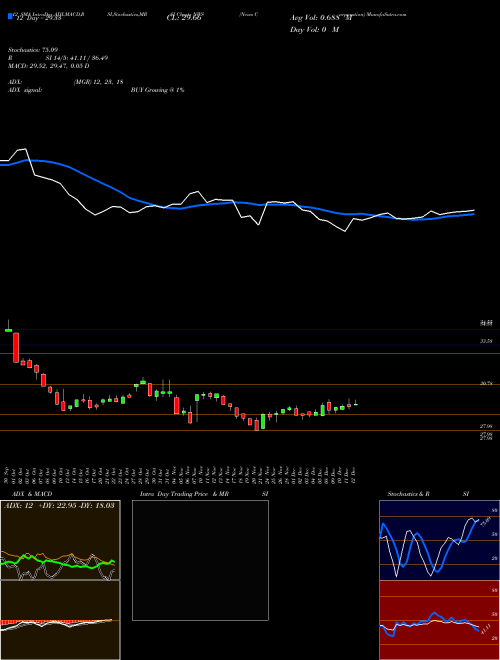Click the '41.11' value on RSI chart
500x660 pixels.
tap(485, 630)
